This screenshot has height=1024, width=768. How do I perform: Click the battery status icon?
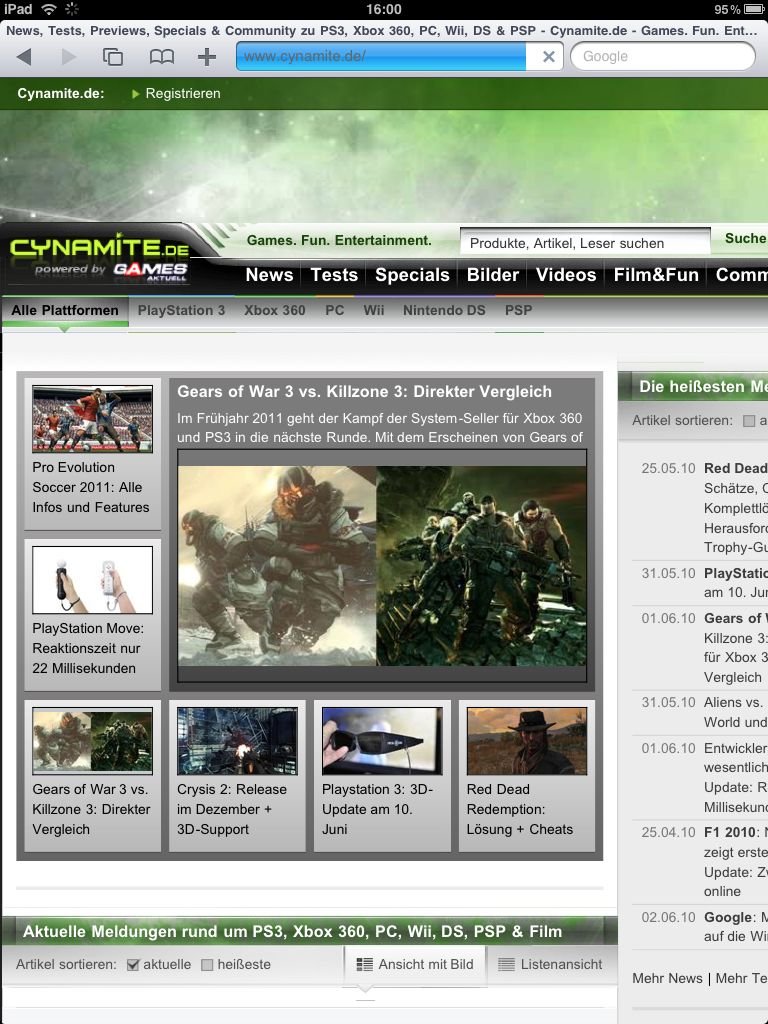pos(754,9)
